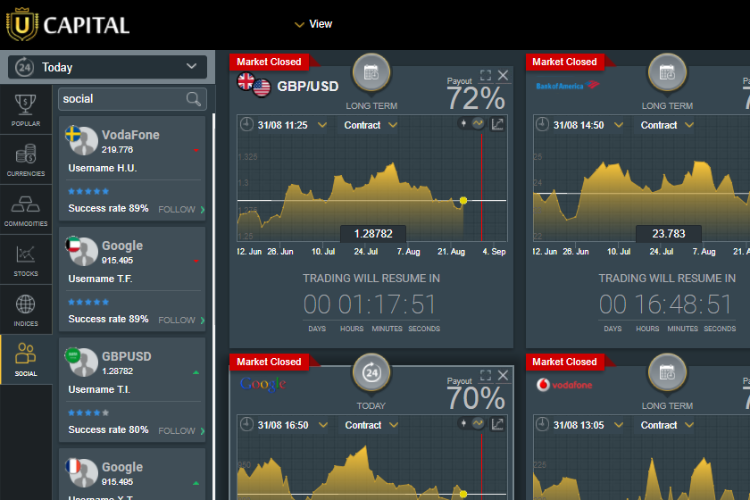
Task: Click GBP/USD long term calendar badge
Action: click(371, 73)
